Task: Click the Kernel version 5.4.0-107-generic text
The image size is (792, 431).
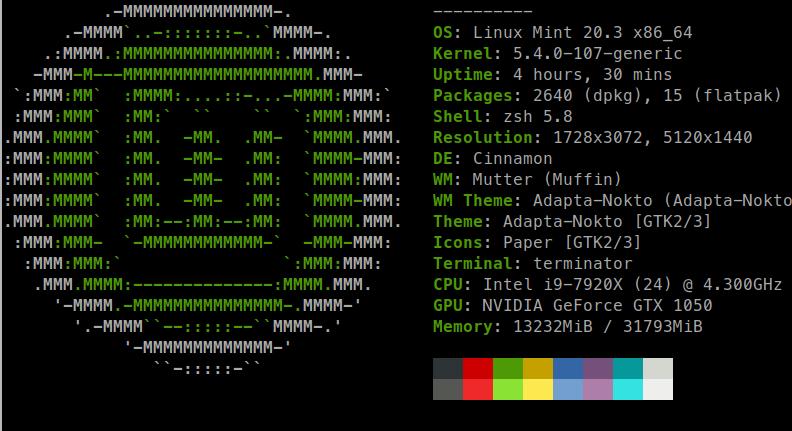Action: [x=598, y=54]
